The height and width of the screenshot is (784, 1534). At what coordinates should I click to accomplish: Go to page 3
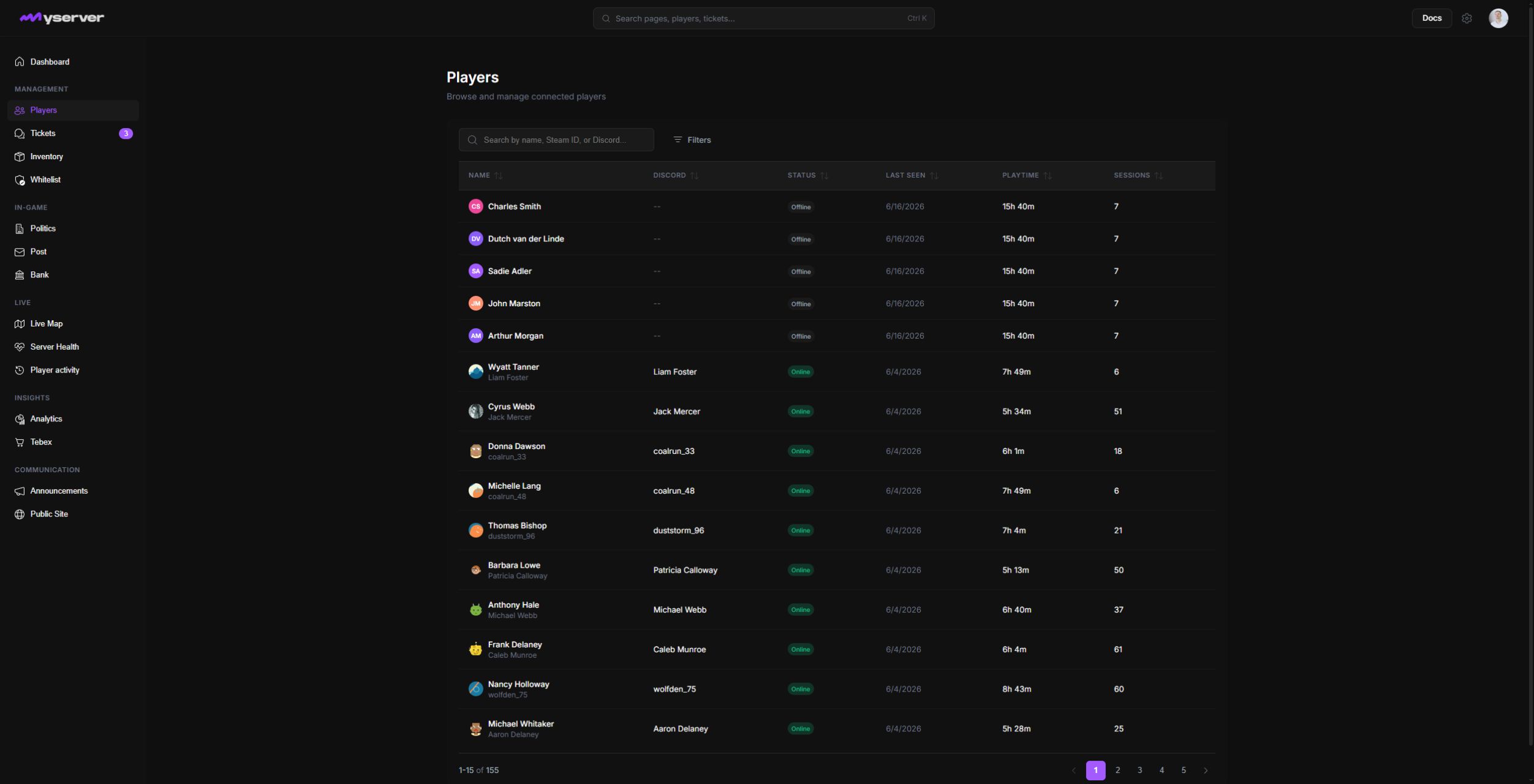point(1140,771)
